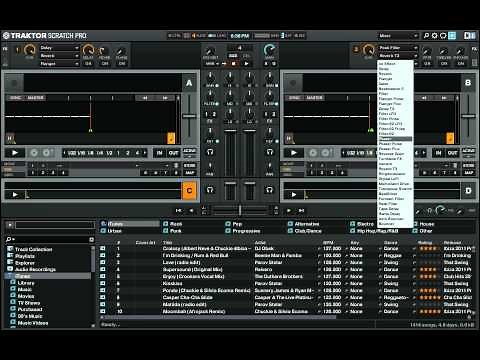This screenshot has width=480, height=360.
Task: Set loop OUT point on Deck B
Action: [452, 153]
